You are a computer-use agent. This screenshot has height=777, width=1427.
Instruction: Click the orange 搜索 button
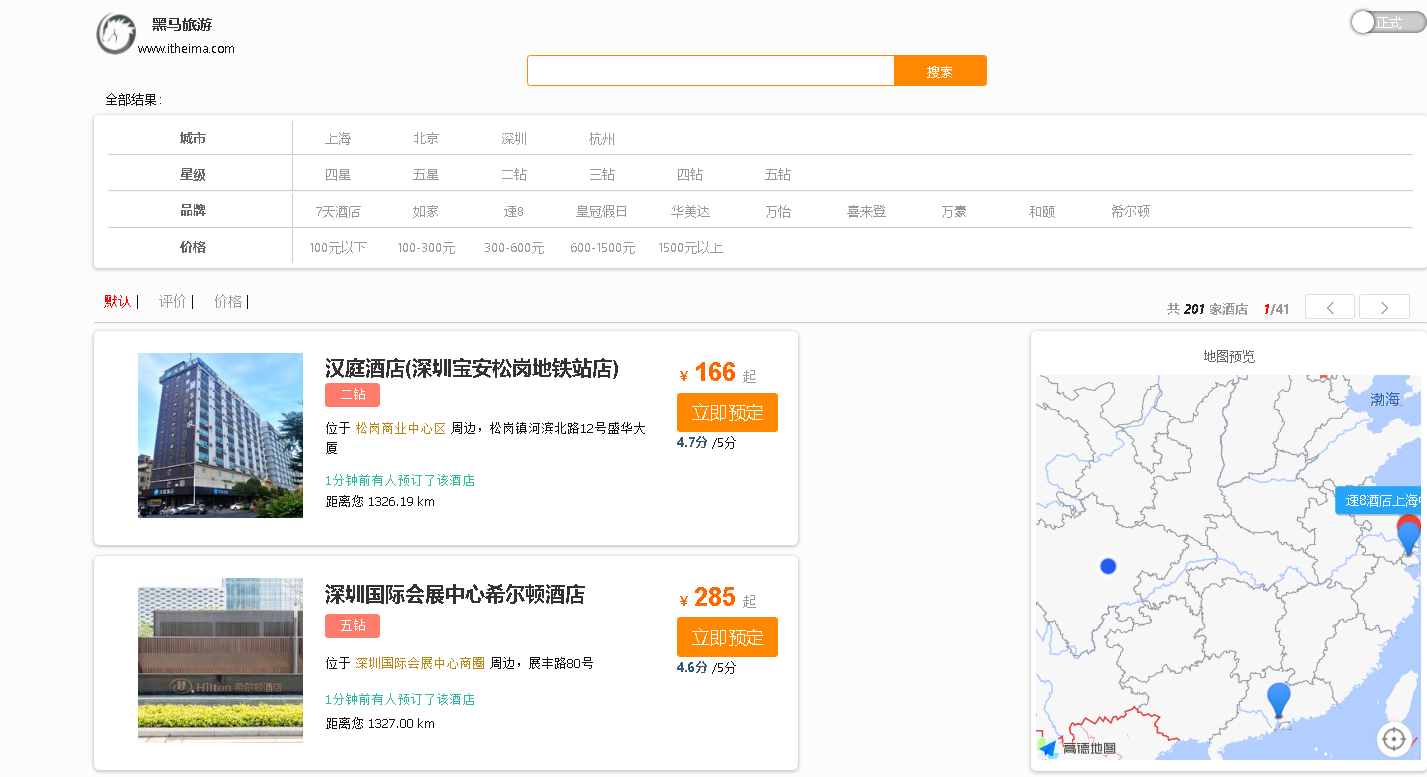pyautogui.click(x=940, y=70)
